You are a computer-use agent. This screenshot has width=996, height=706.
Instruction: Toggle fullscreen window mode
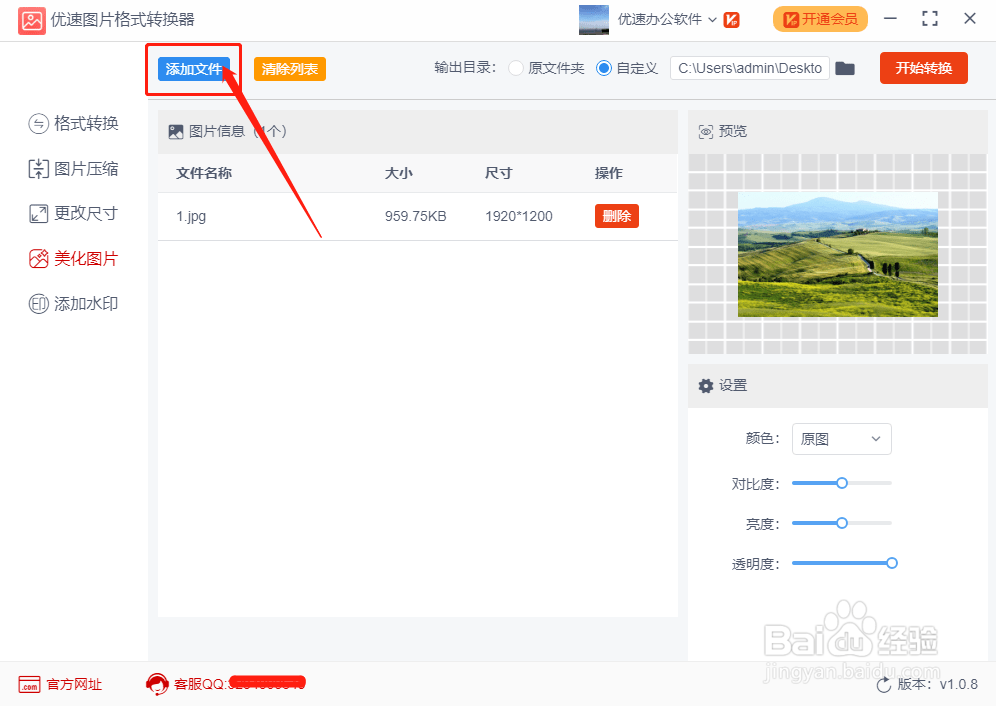[x=930, y=19]
